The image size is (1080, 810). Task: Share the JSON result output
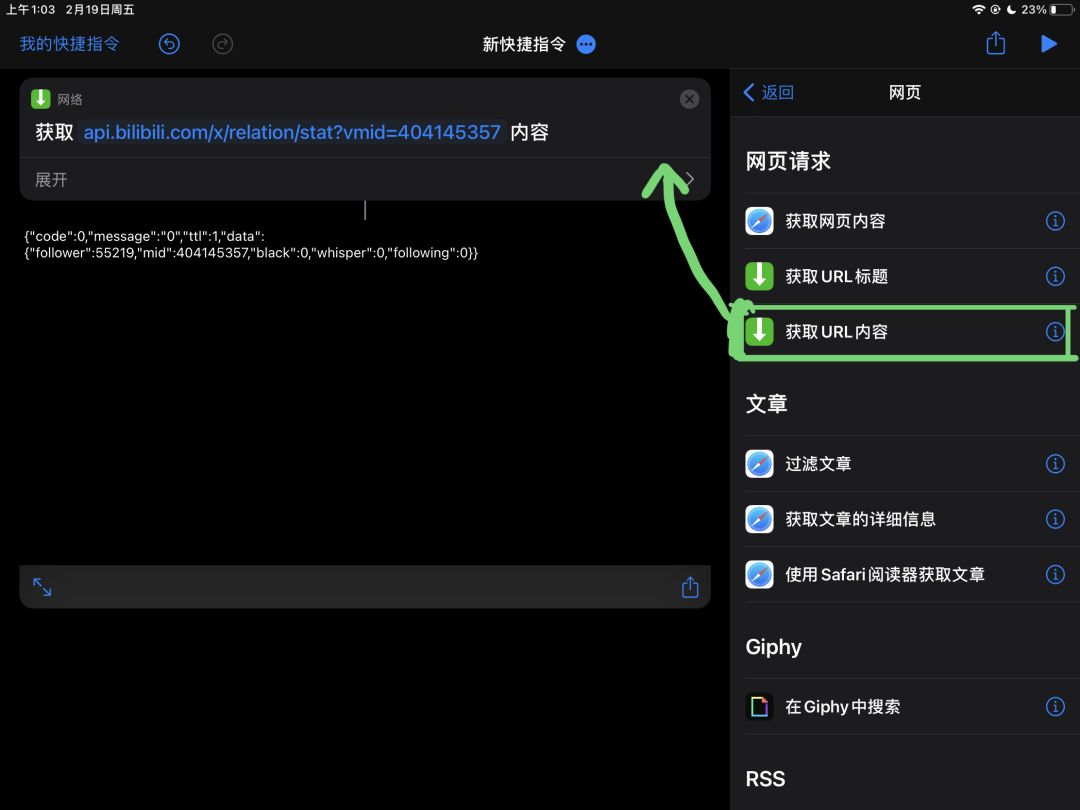[689, 587]
